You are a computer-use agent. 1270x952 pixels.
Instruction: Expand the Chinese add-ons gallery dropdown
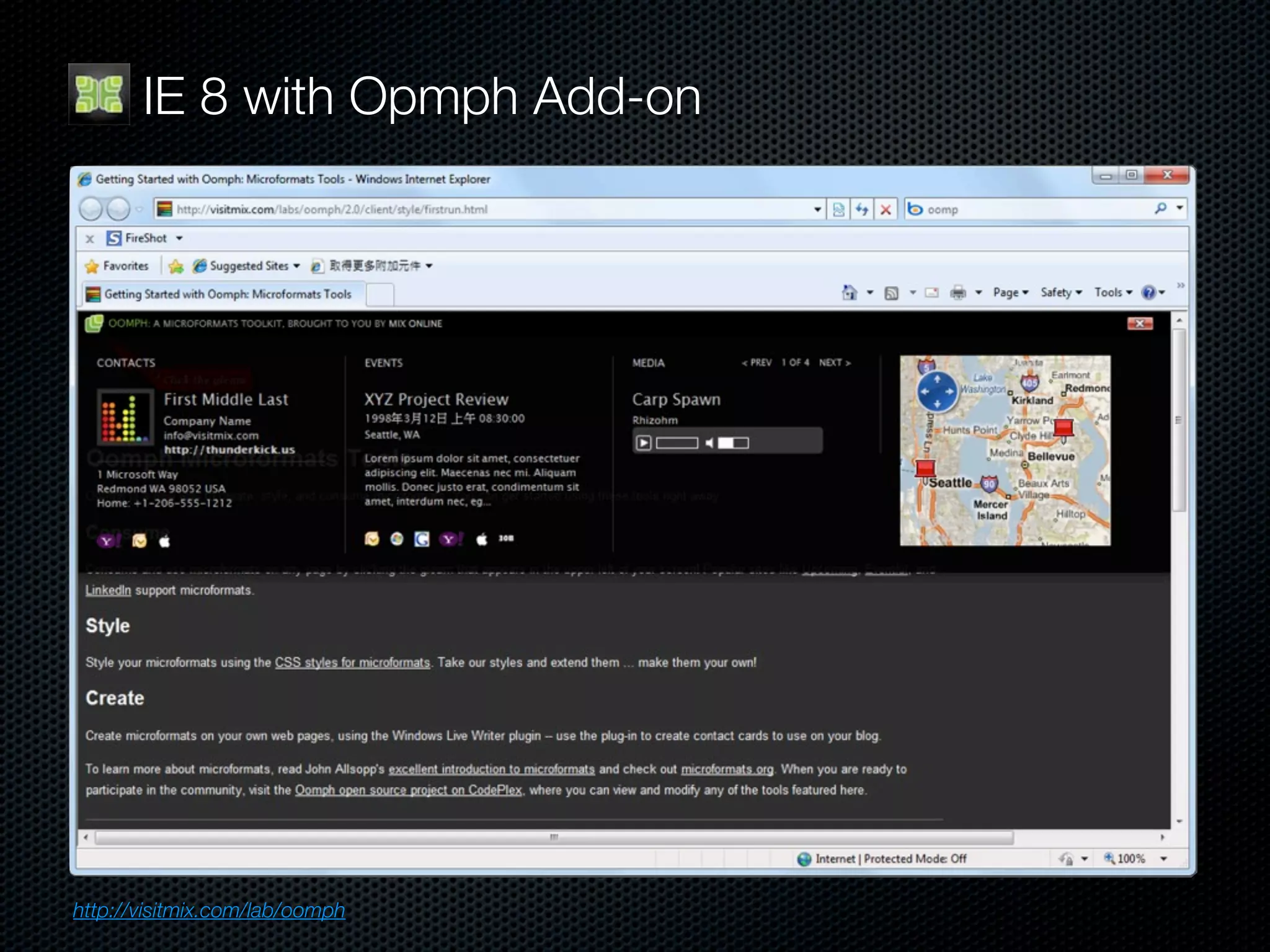[429, 266]
